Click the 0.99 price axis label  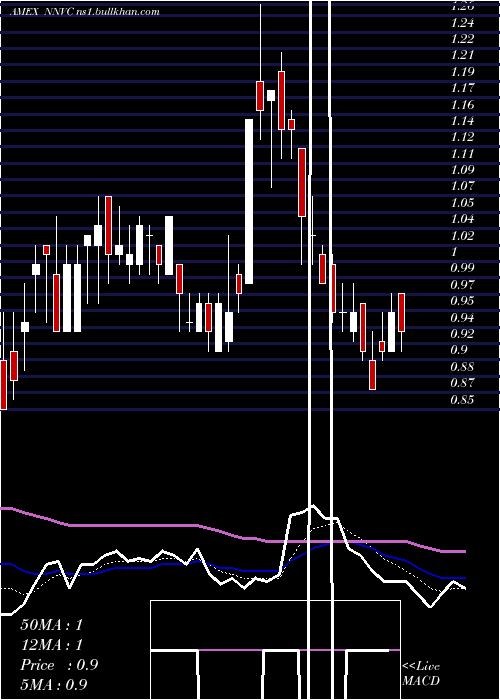click(462, 268)
